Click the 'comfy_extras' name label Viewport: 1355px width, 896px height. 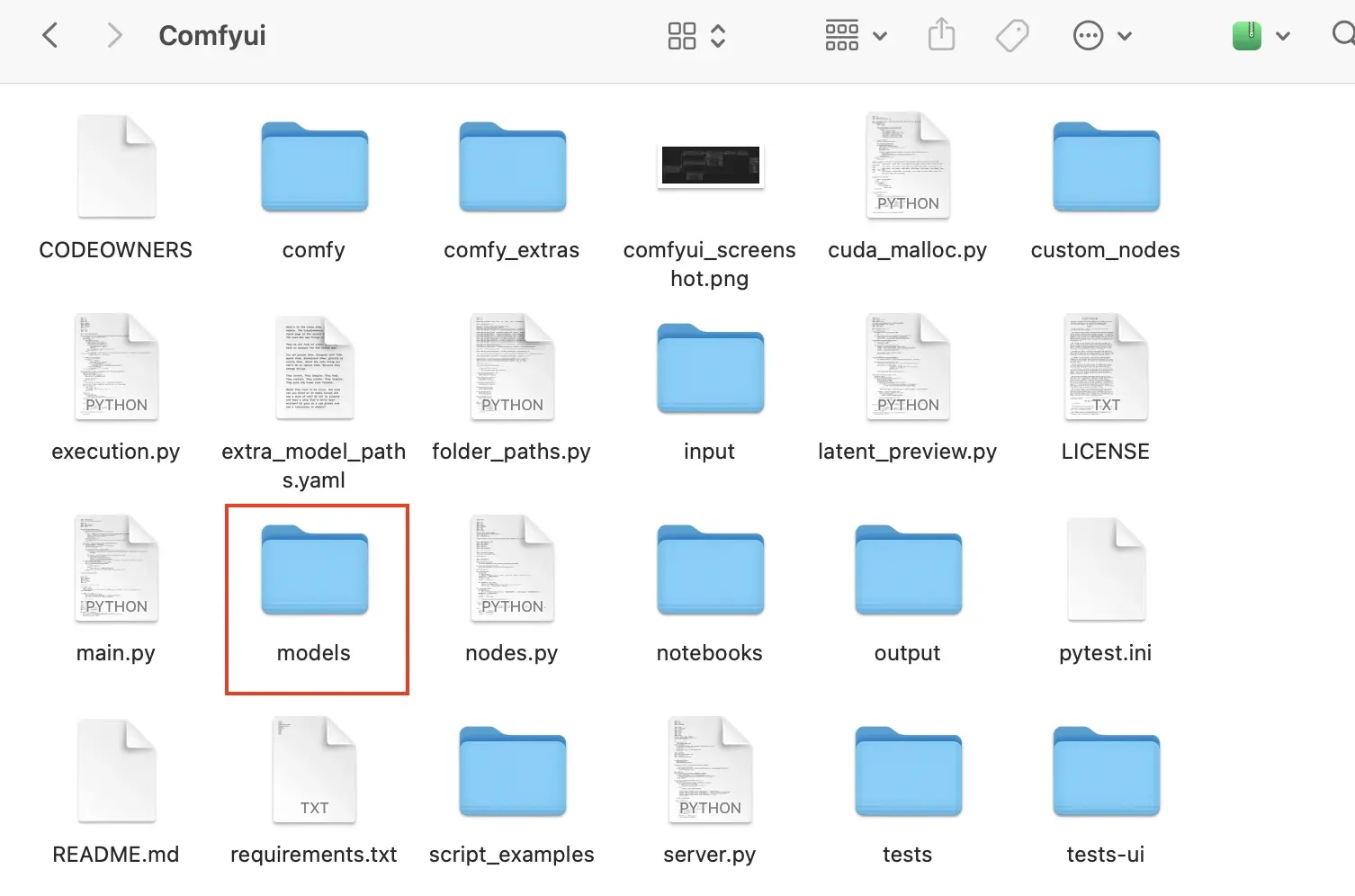[x=512, y=251]
